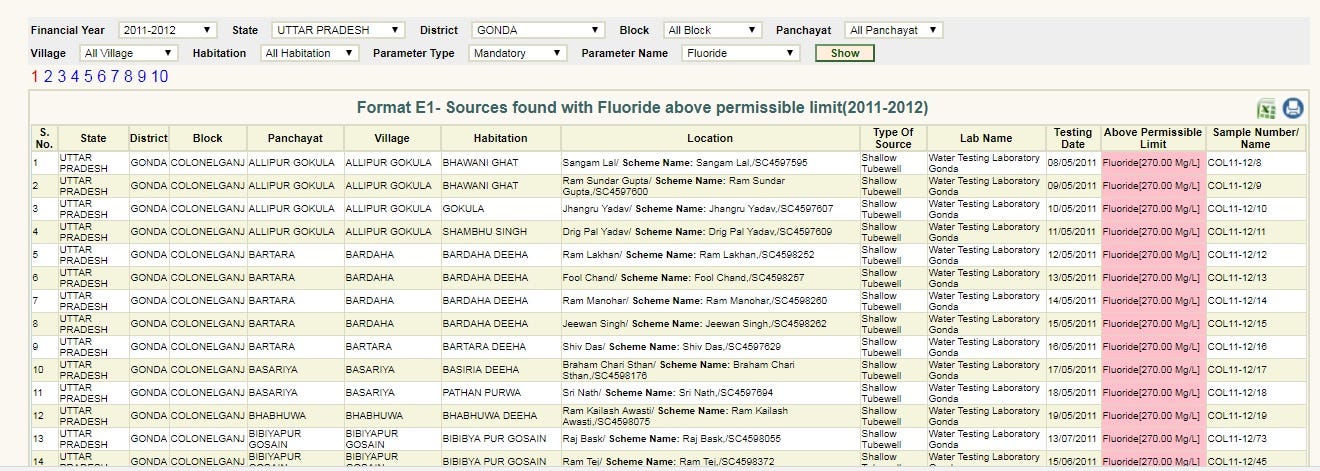Click the Habitation column header
The width and height of the screenshot is (1320, 471).
tap(500, 138)
